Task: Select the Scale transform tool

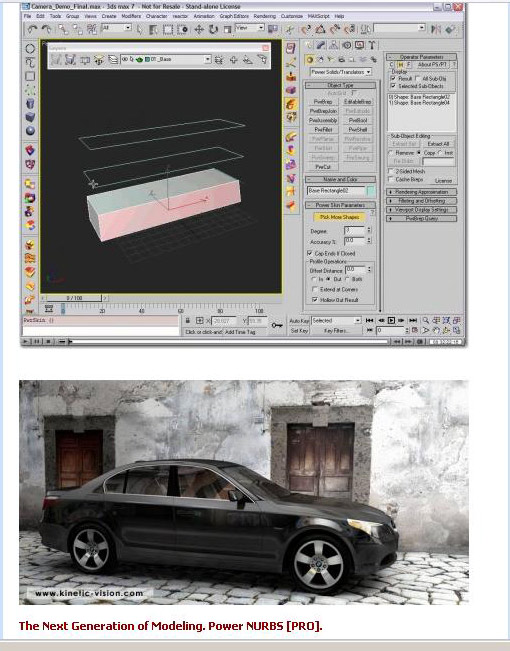Action: (227, 29)
